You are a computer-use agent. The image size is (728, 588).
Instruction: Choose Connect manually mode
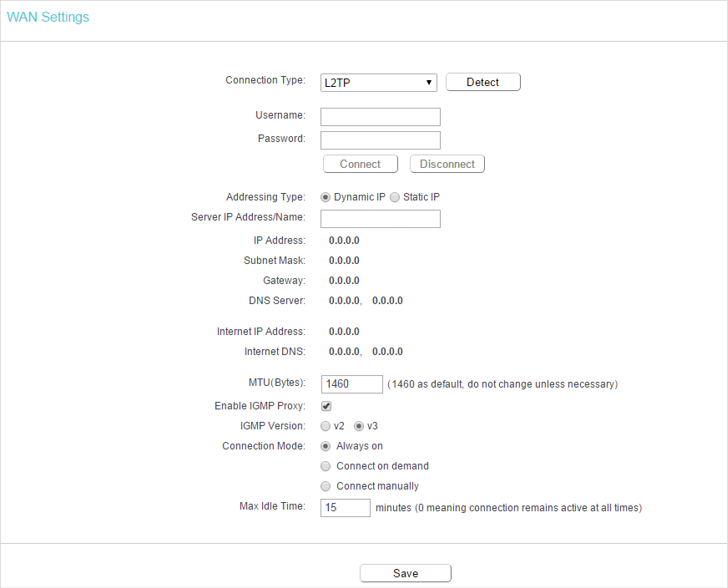(325, 486)
